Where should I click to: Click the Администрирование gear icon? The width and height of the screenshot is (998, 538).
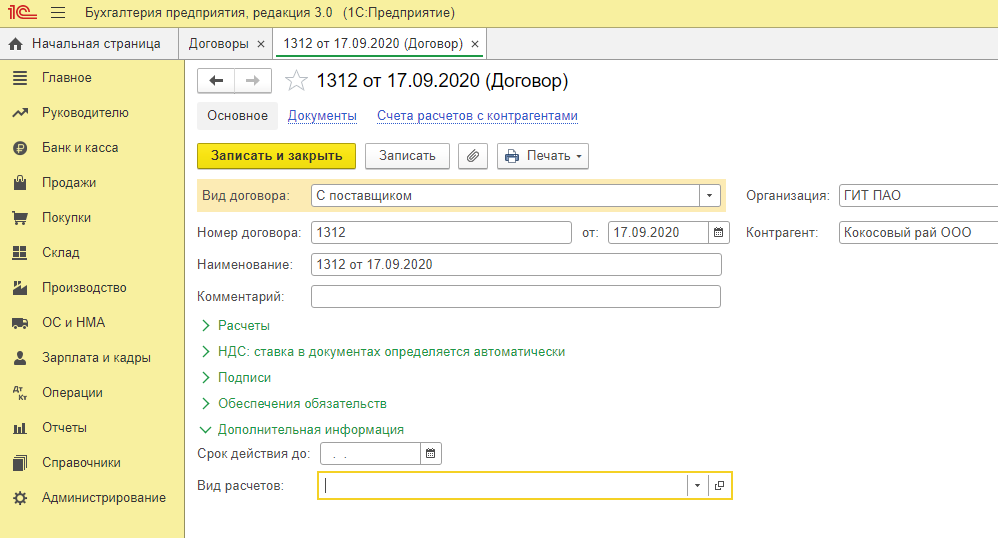[x=20, y=498]
